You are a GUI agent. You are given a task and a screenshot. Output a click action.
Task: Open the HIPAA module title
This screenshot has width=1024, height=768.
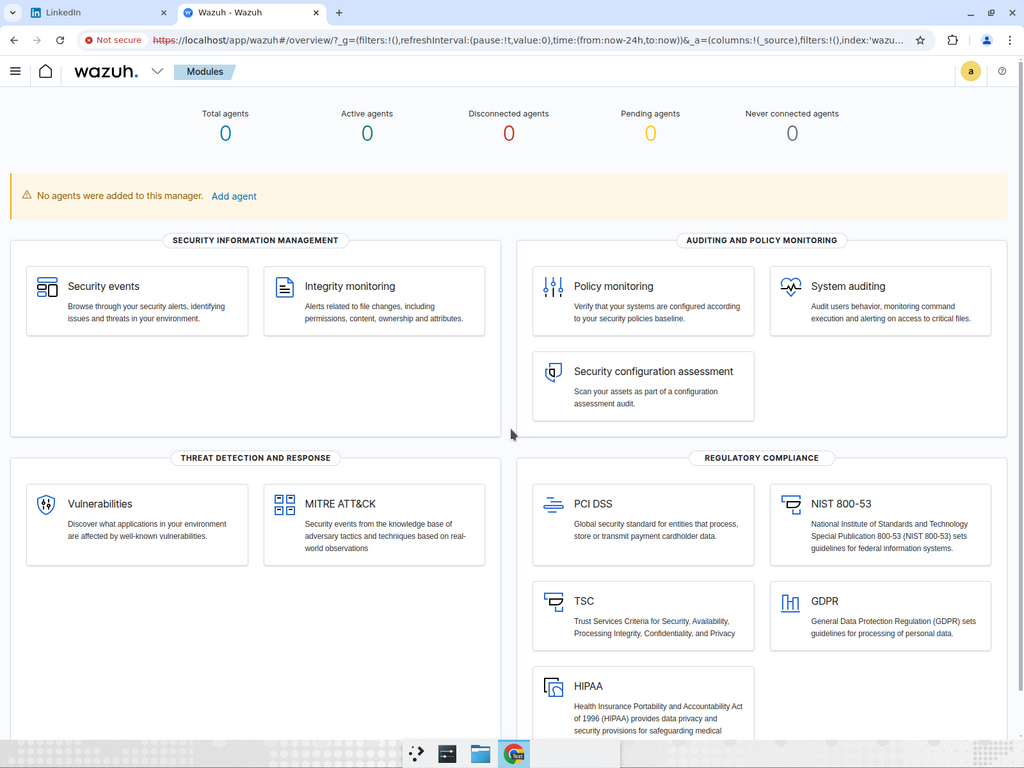(588, 686)
